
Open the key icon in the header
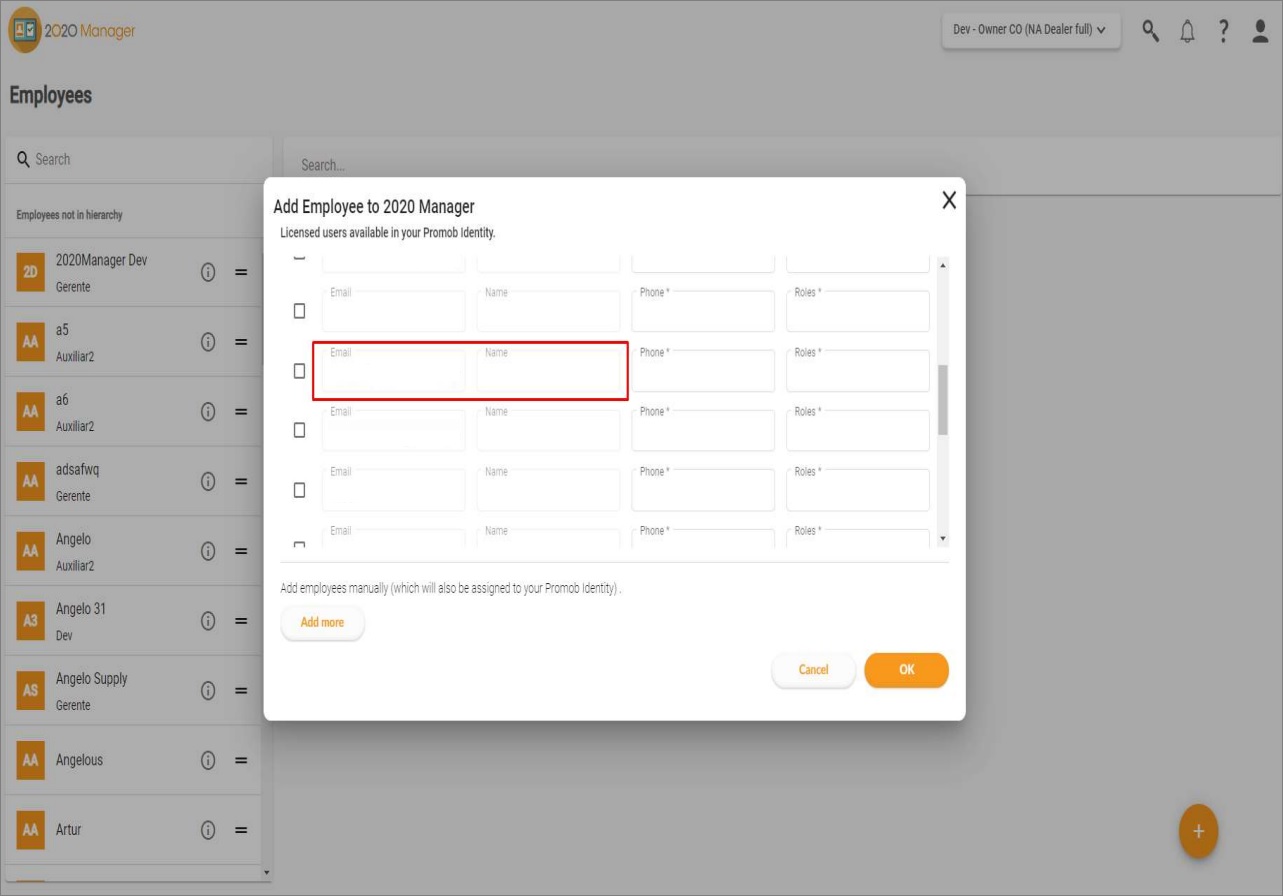pyautogui.click(x=1152, y=31)
